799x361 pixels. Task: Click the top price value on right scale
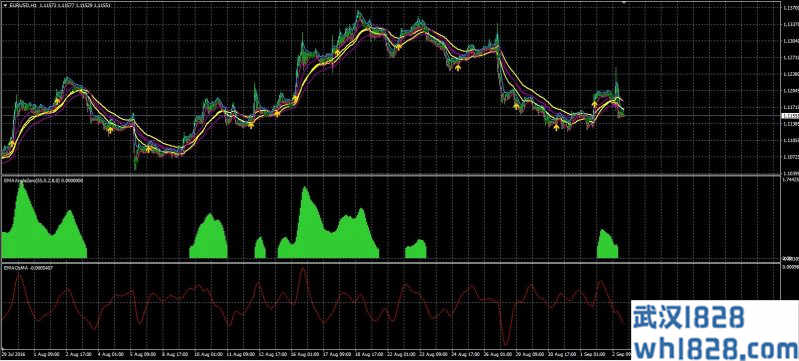[x=790, y=8]
